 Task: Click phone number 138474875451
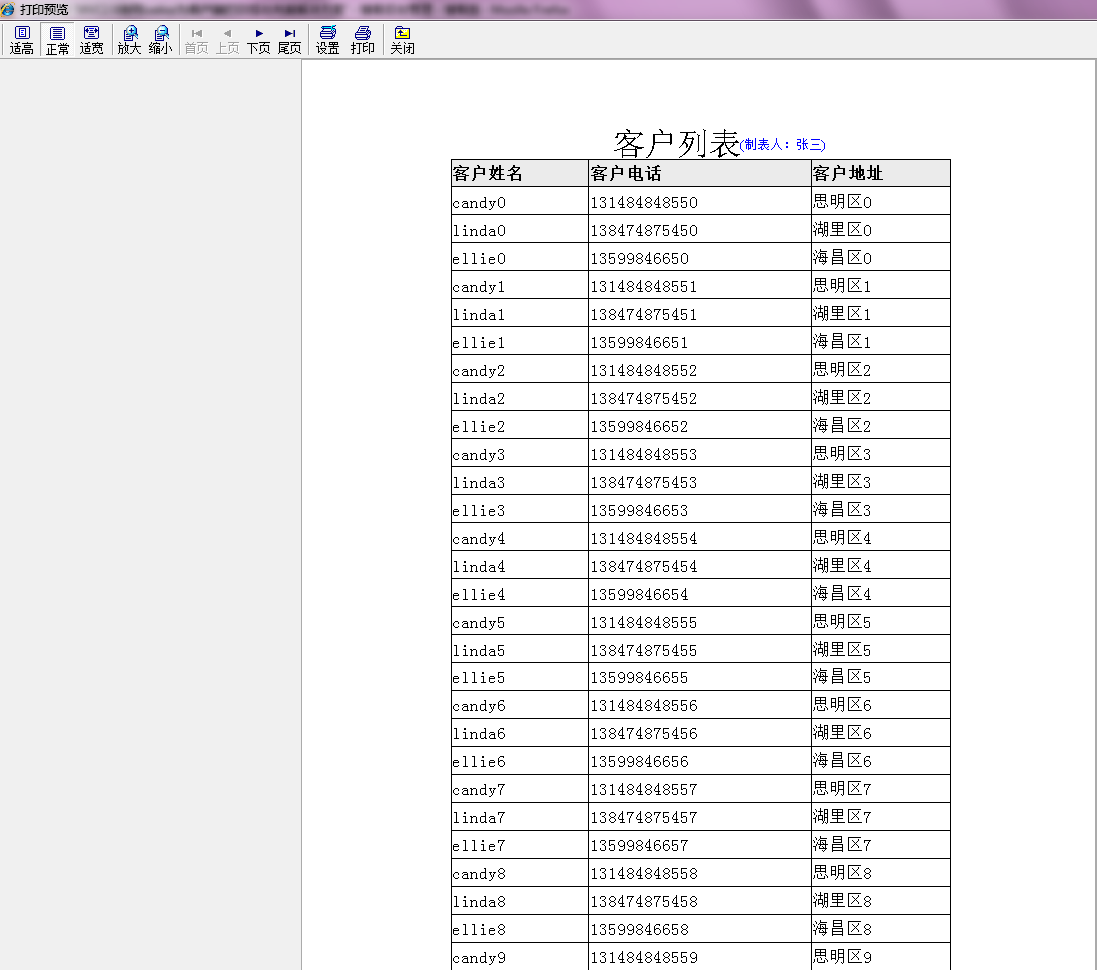[644, 314]
